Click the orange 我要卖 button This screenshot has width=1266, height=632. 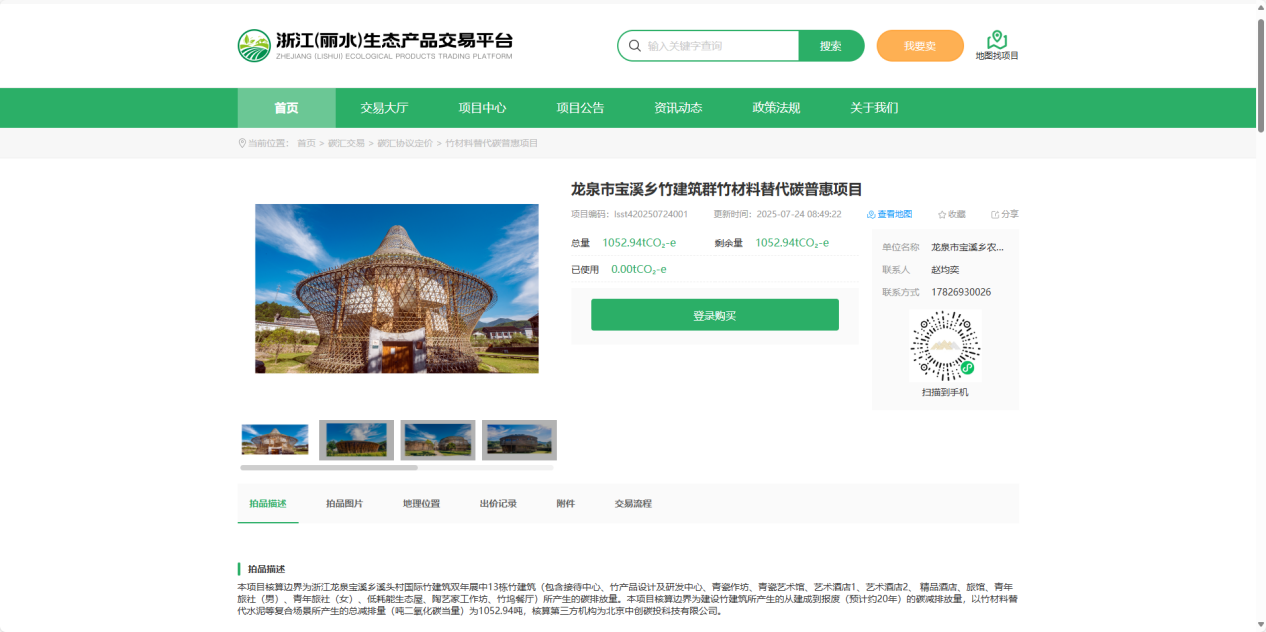pyautogui.click(x=920, y=46)
